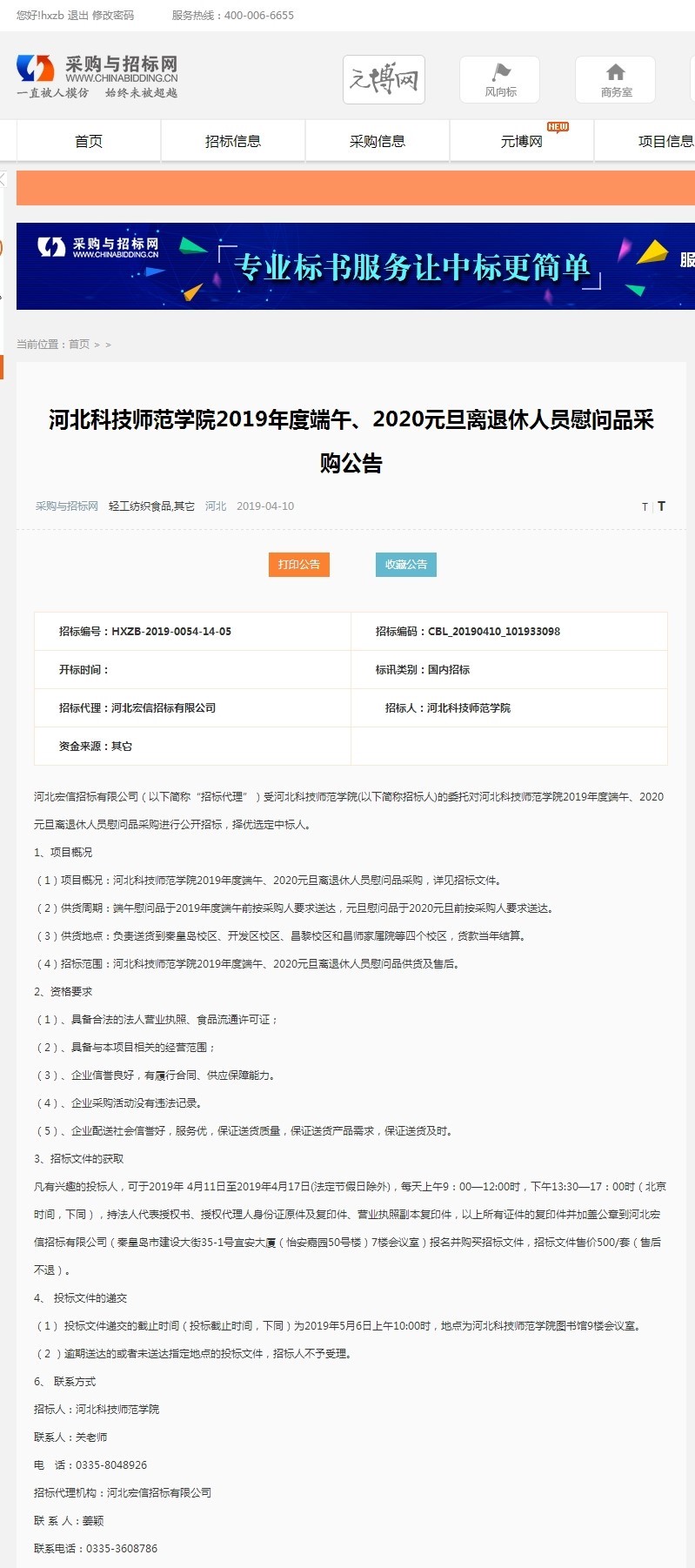
Task: Click the 退出 logout link
Action: tap(77, 16)
